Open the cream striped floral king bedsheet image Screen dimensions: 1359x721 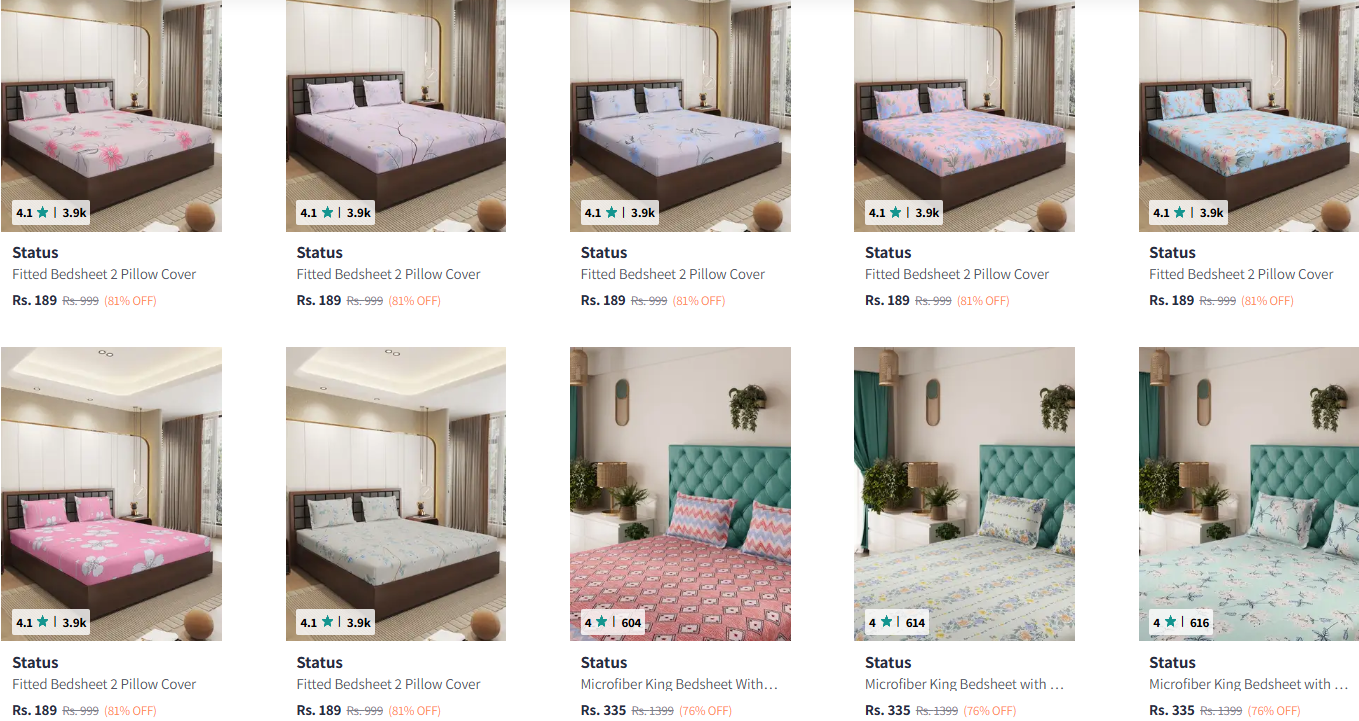pos(964,494)
